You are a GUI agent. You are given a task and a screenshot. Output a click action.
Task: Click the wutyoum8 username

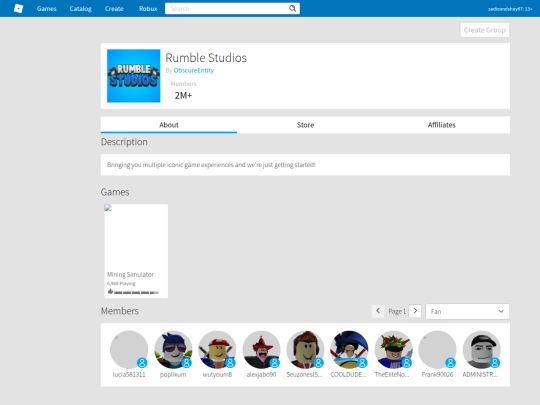(217, 374)
